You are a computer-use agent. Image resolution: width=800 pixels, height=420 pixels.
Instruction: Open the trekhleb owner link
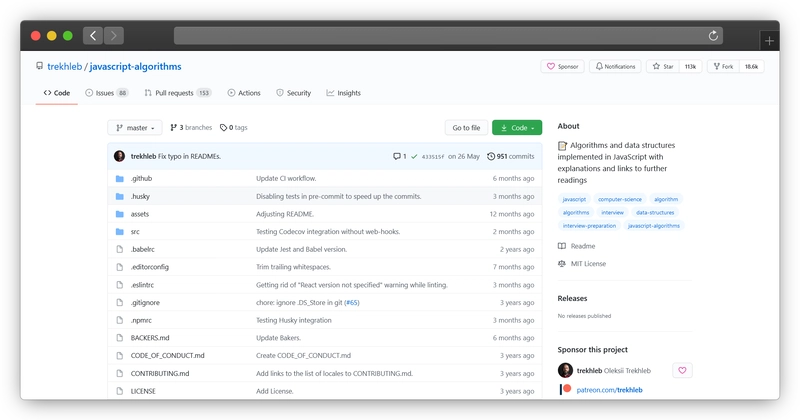pos(64,66)
